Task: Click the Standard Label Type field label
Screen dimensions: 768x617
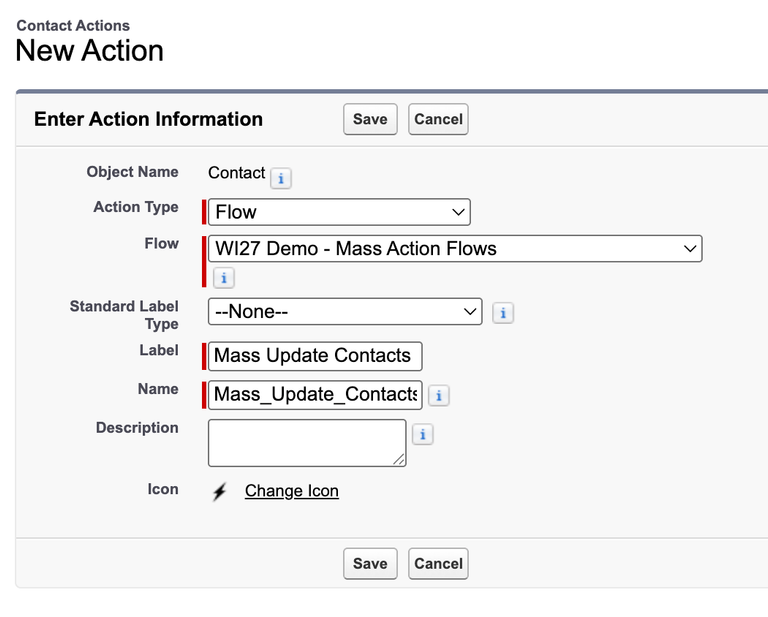Action: 124,315
